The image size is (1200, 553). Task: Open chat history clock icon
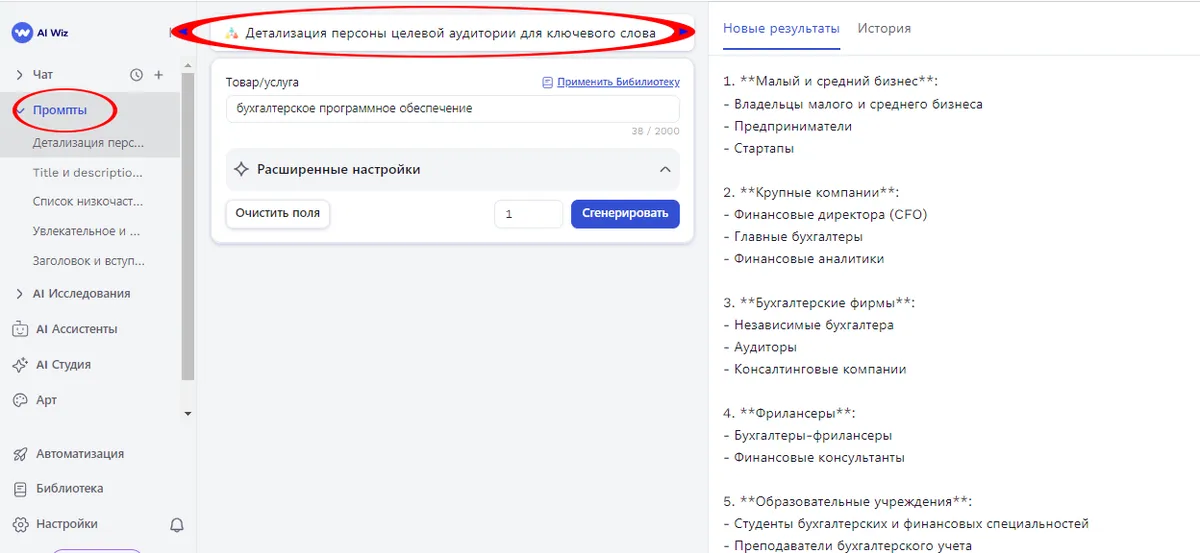point(137,75)
